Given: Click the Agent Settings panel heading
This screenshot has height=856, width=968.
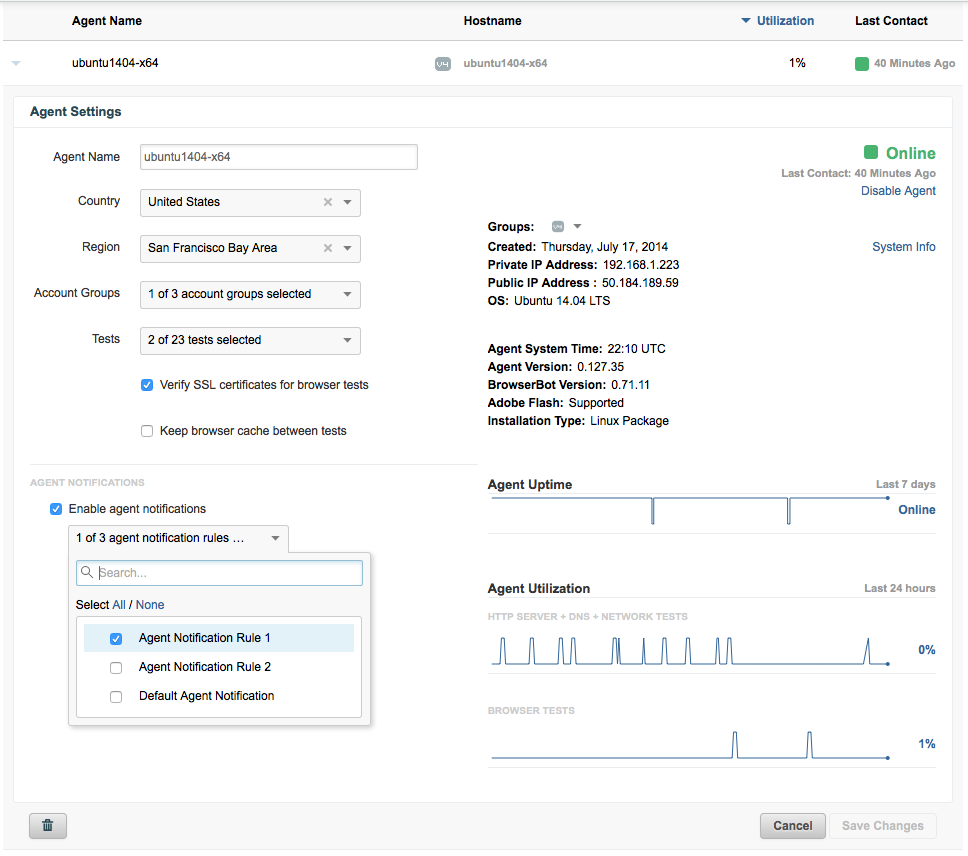Looking at the screenshot, I should (x=76, y=112).
